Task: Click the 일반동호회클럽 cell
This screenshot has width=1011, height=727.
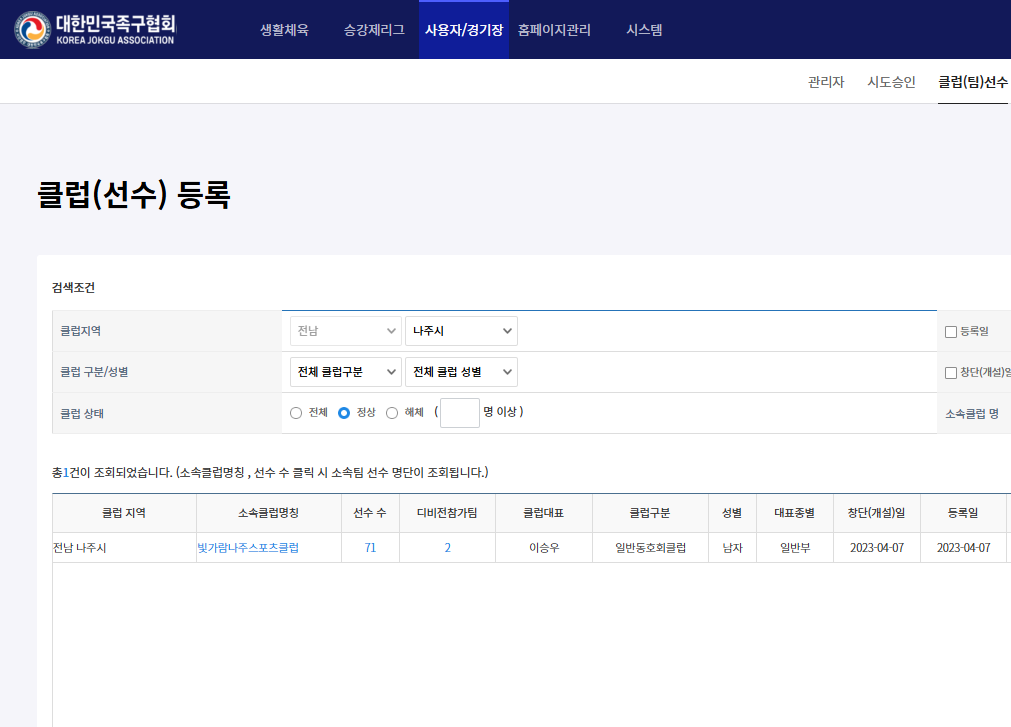Action: [x=651, y=548]
